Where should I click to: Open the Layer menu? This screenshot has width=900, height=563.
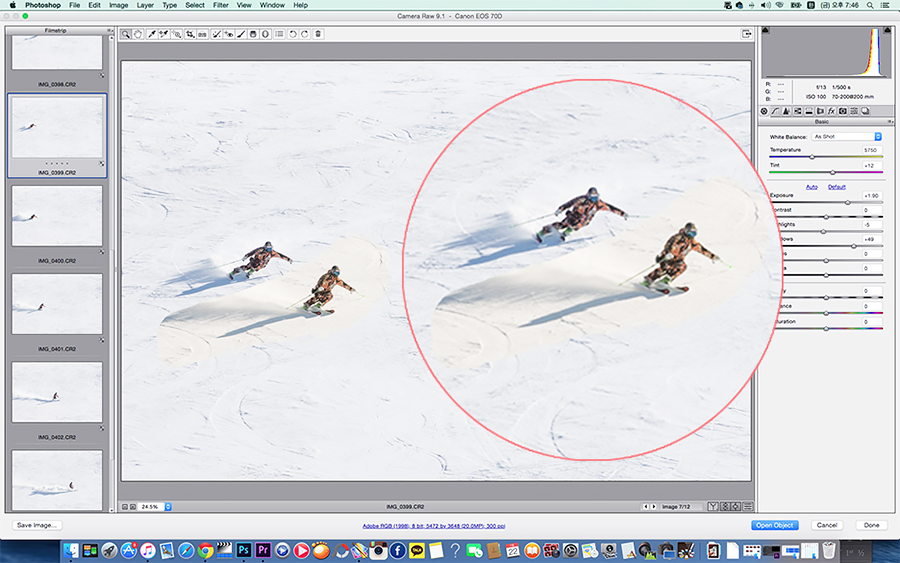pyautogui.click(x=145, y=5)
